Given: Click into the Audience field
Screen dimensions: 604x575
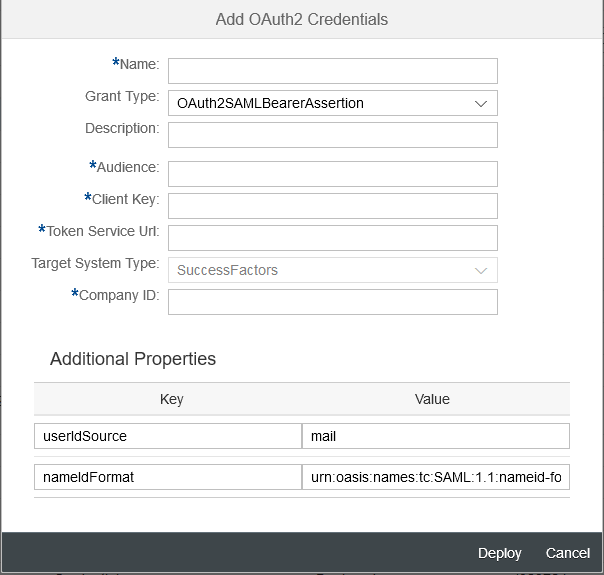Looking at the screenshot, I should [333, 174].
